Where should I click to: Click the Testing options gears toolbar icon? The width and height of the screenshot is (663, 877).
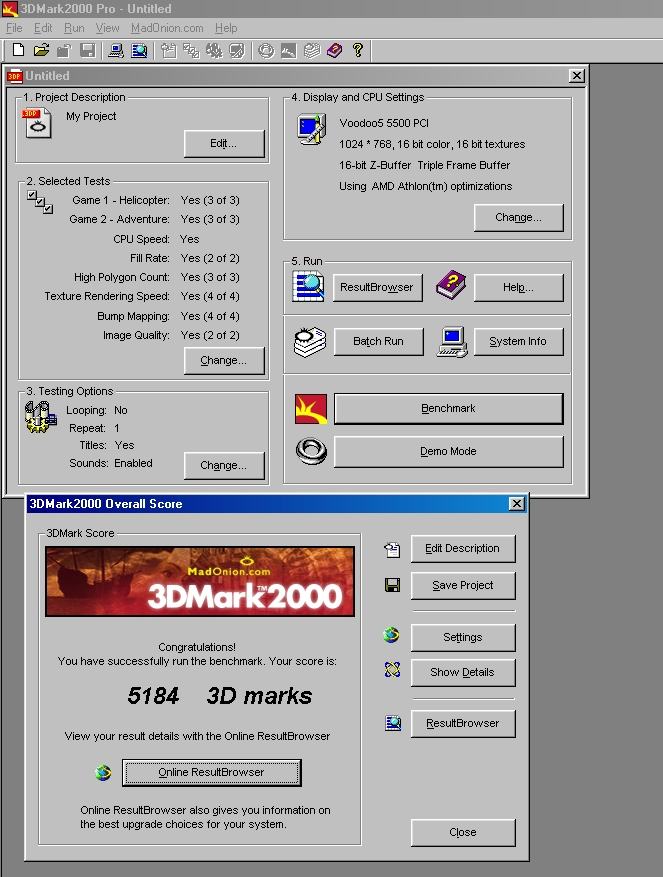[x=214, y=50]
